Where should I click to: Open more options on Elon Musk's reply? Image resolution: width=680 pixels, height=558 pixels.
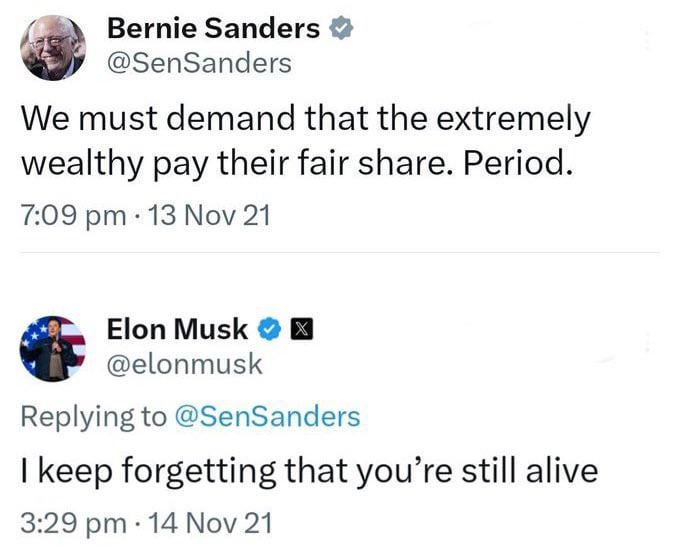[x=647, y=342]
